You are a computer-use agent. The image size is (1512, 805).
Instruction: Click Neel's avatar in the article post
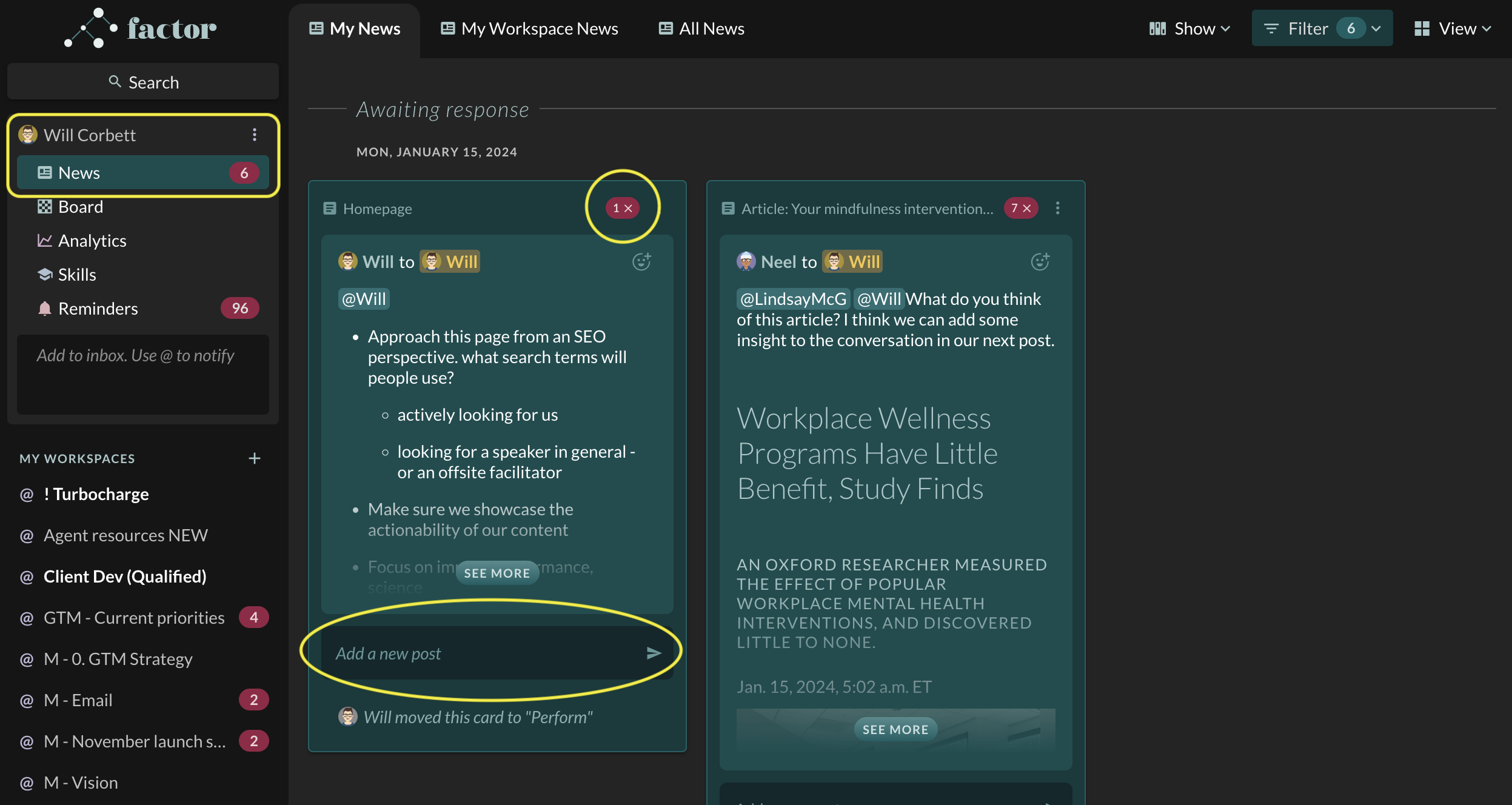coord(746,261)
